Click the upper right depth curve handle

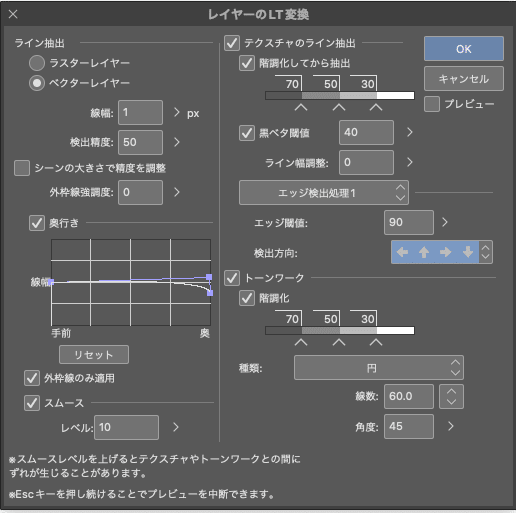pos(209,277)
